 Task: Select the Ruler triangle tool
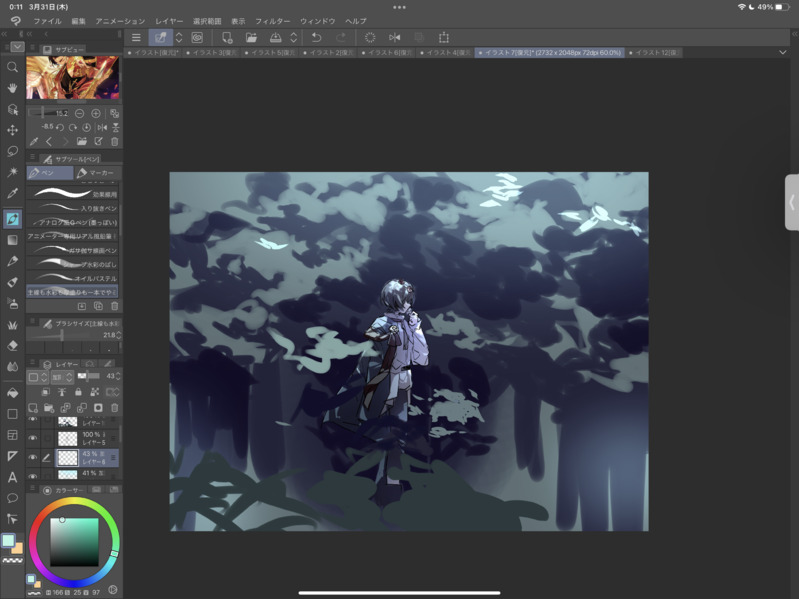point(12,456)
